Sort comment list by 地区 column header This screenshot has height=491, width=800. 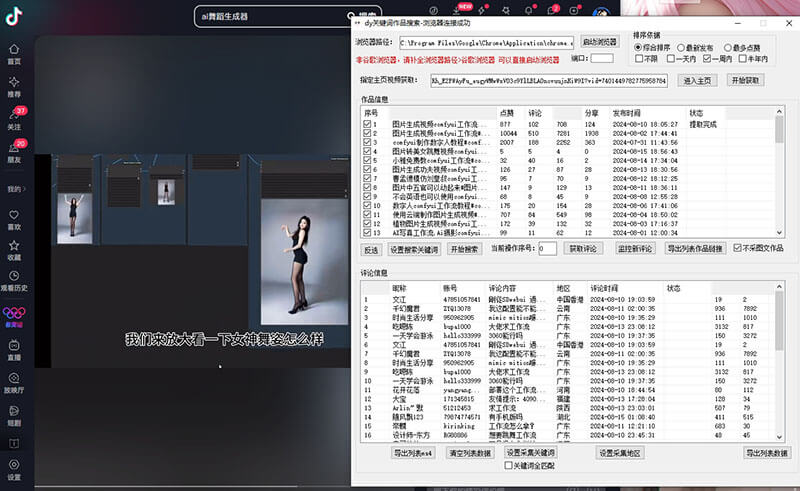(570, 288)
